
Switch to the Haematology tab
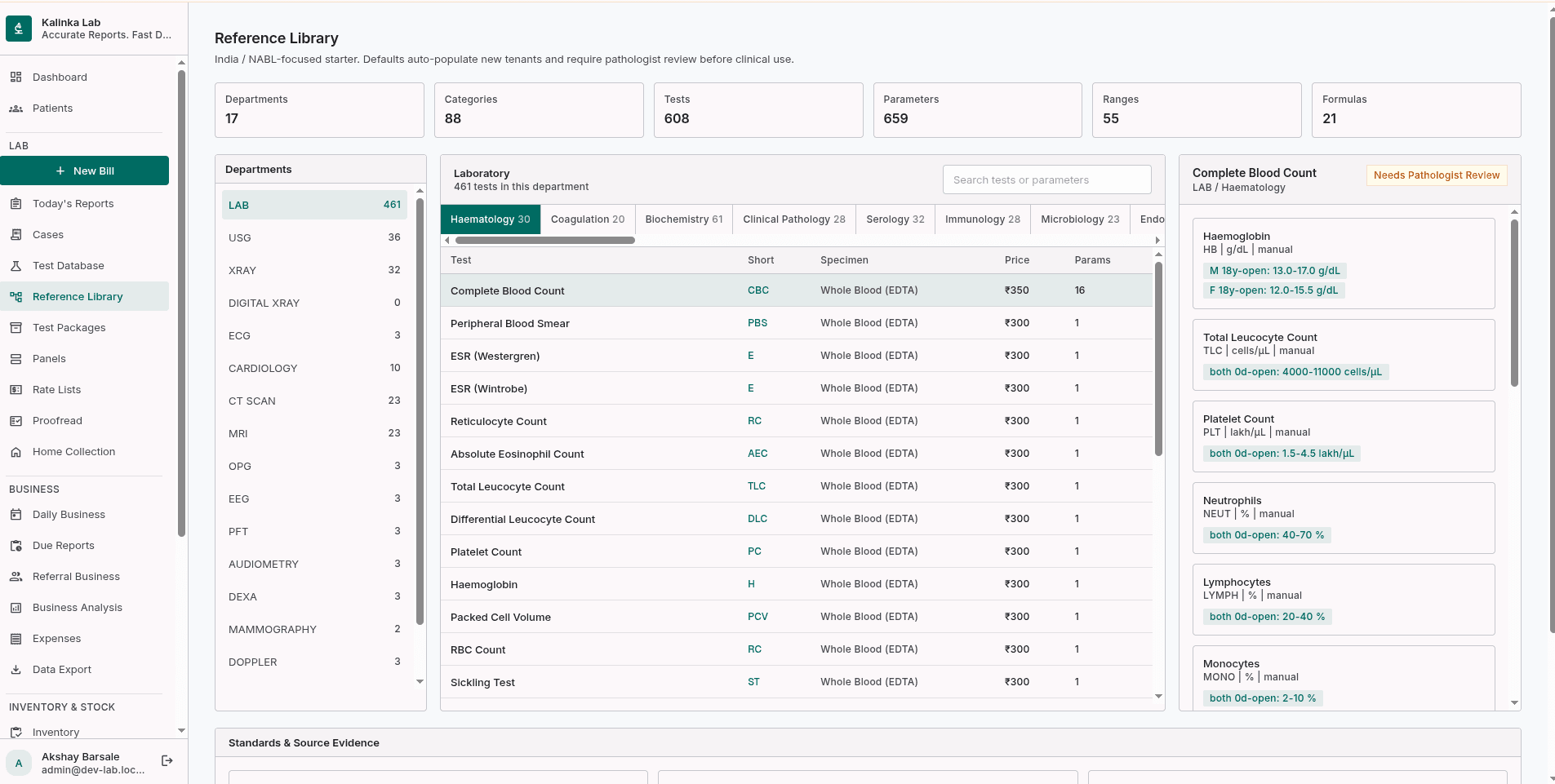click(x=490, y=219)
